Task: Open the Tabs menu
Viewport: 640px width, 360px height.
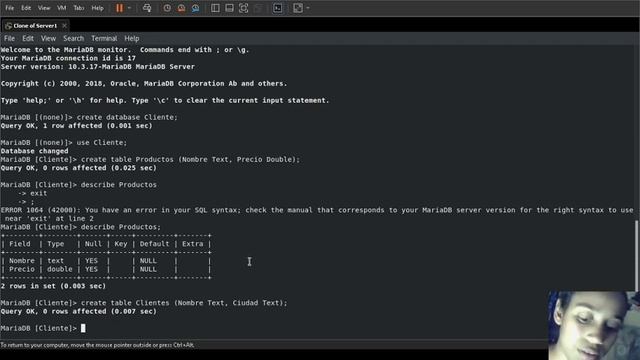Action: pos(79,8)
